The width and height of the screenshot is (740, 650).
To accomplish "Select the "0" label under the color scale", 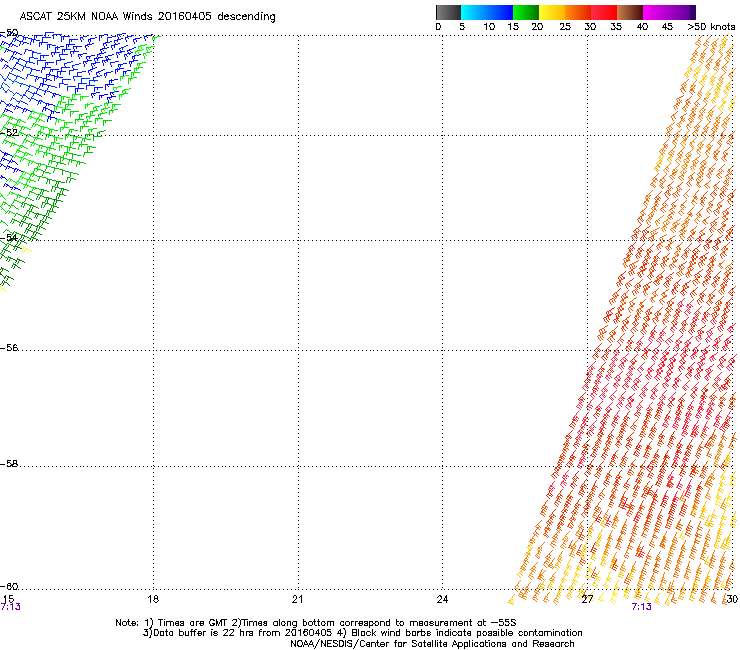I will click(438, 27).
